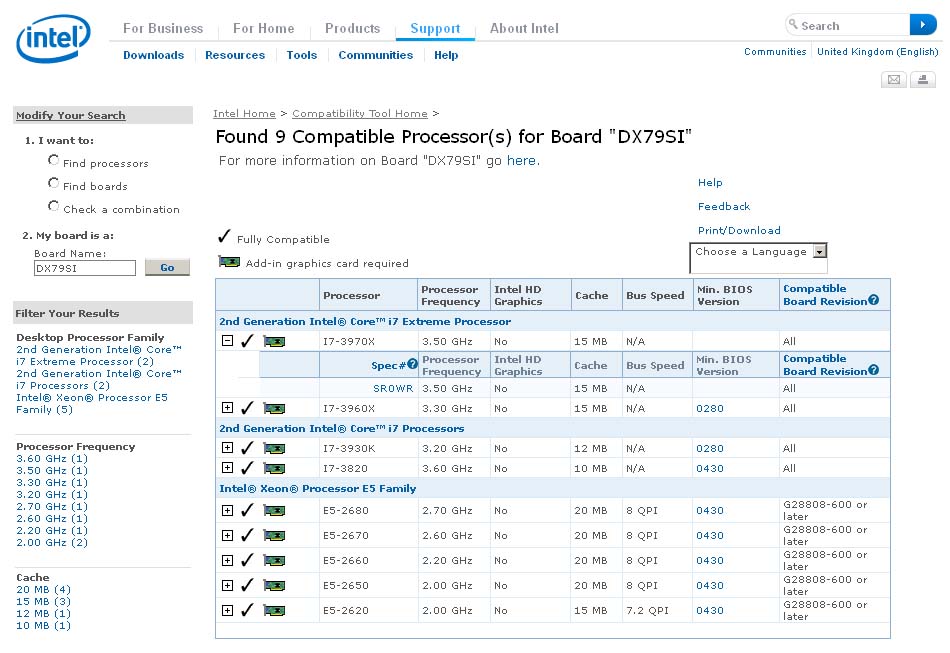The width and height of the screenshot is (950, 653).
Task: Click graphics card icon in E5-2680 row
Action: 274,510
